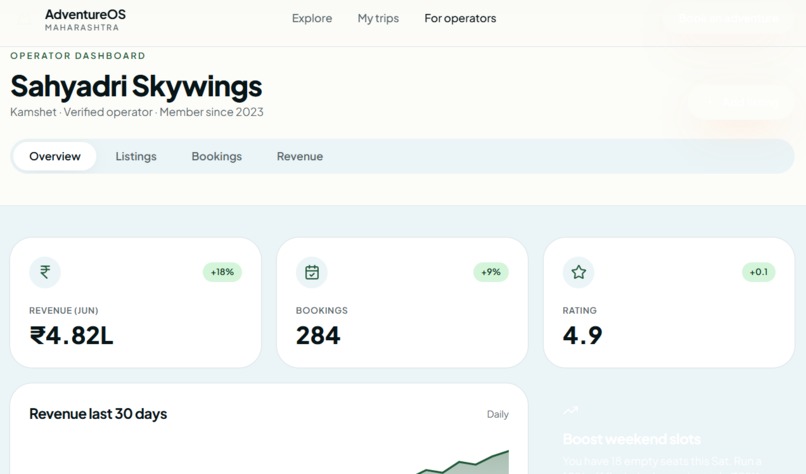Click the +0.1 rating change badge

[x=759, y=272]
